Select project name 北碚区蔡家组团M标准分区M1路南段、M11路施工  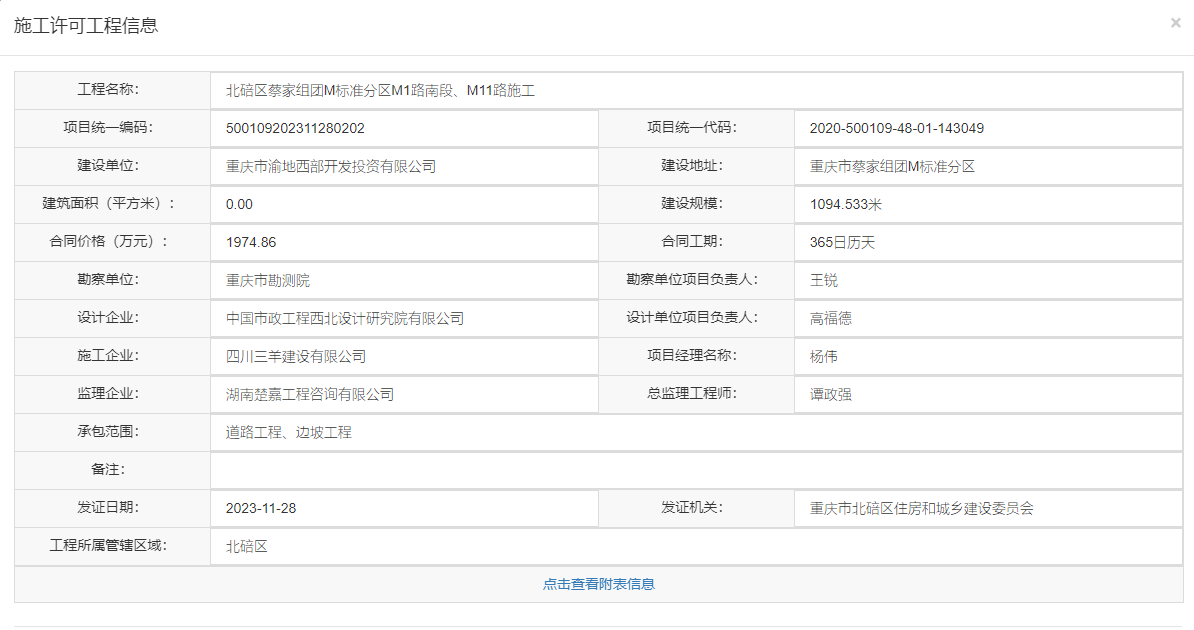point(380,91)
